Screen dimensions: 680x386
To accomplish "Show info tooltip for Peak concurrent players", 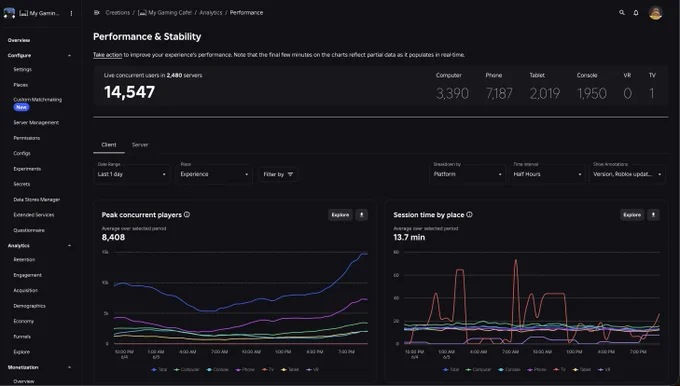I will tap(187, 215).
